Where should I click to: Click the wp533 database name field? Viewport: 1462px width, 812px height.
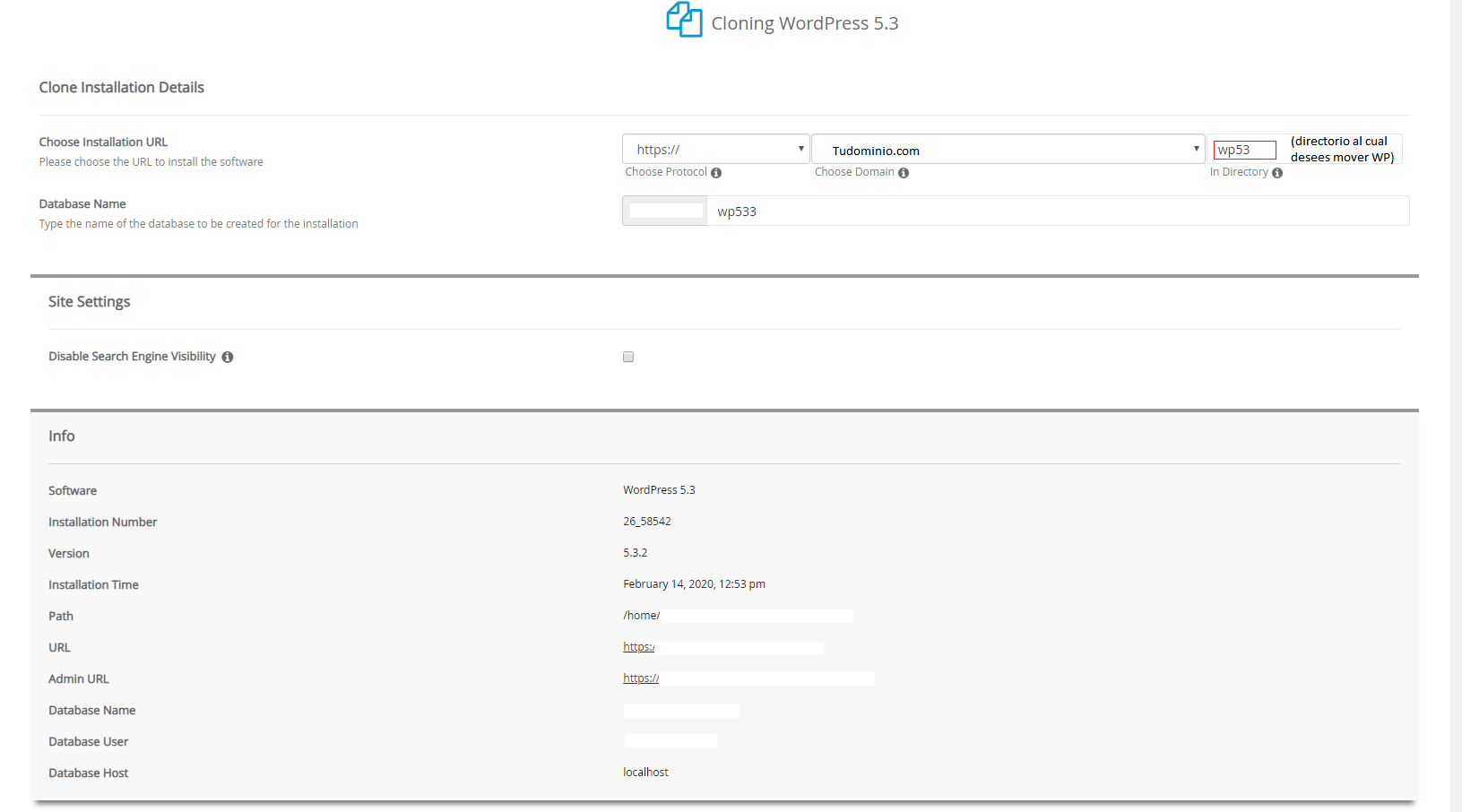click(x=1058, y=212)
